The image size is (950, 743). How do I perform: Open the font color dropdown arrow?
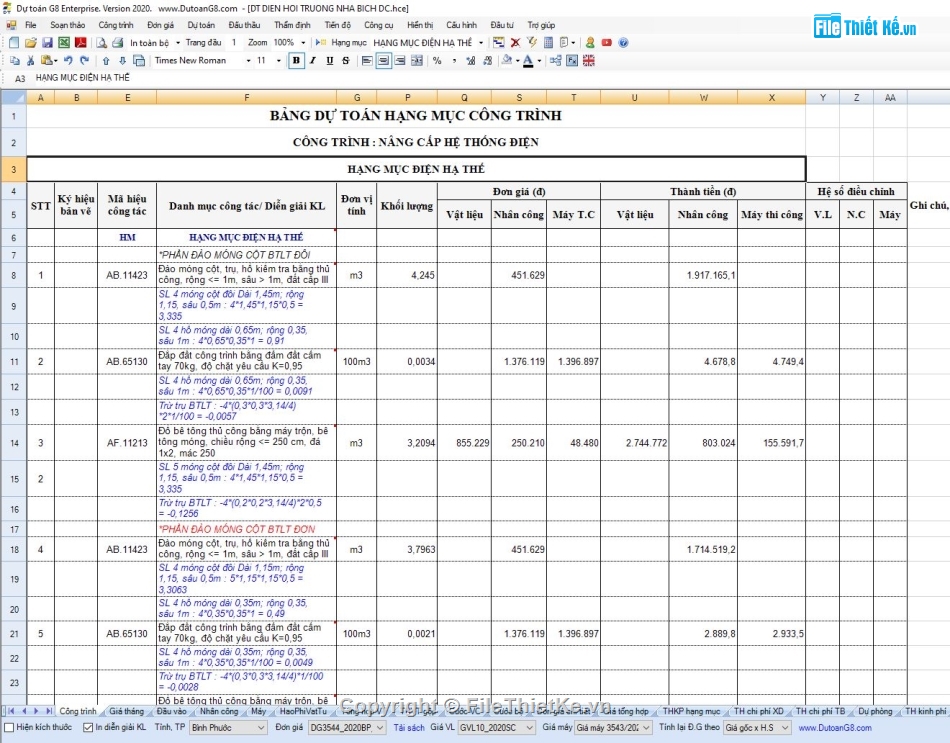click(x=539, y=61)
